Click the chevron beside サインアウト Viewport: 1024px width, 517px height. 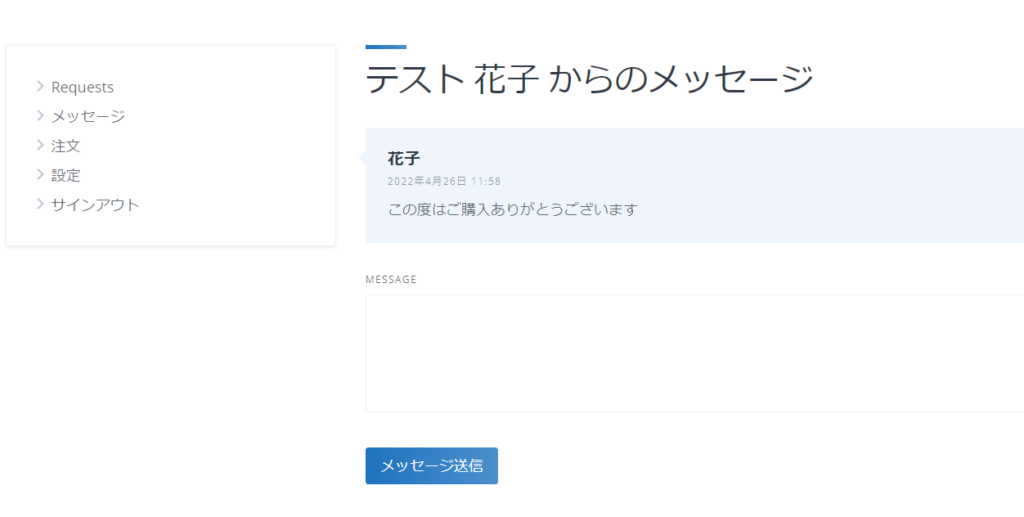point(40,204)
